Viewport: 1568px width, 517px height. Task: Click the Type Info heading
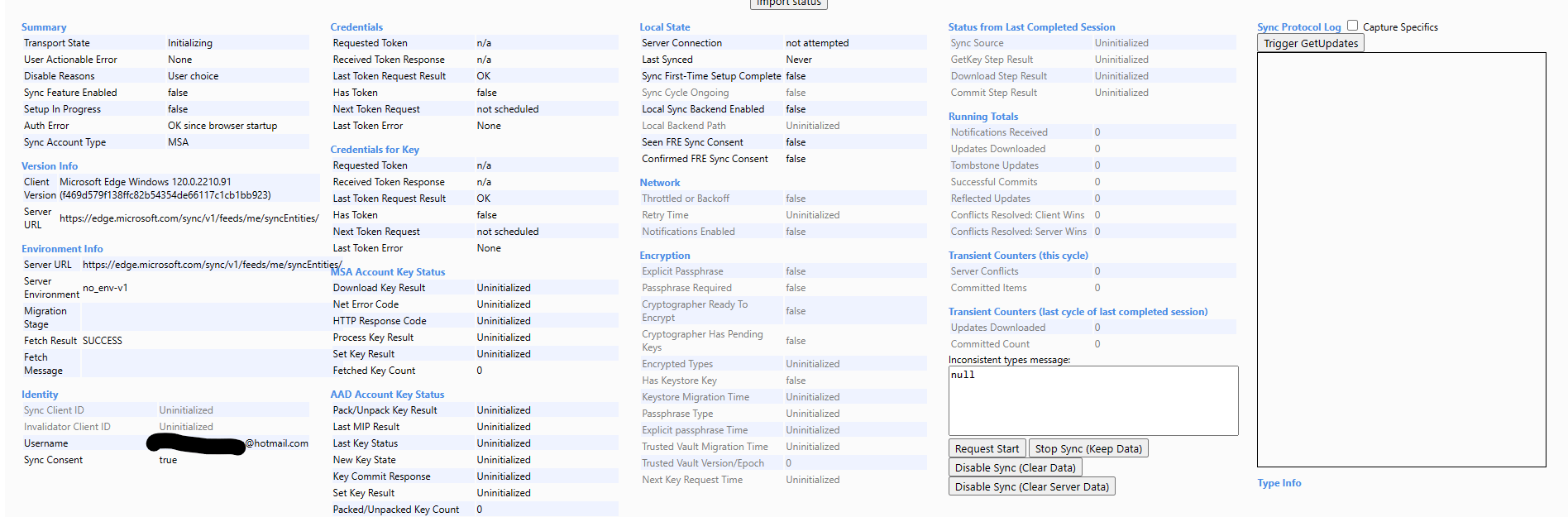(x=1279, y=483)
